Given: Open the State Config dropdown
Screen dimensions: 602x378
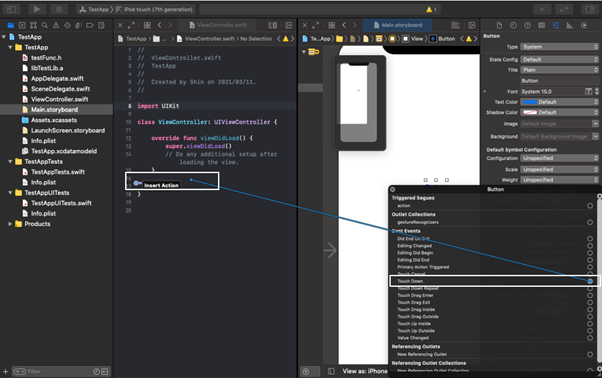Looking at the screenshot, I should click(559, 59).
